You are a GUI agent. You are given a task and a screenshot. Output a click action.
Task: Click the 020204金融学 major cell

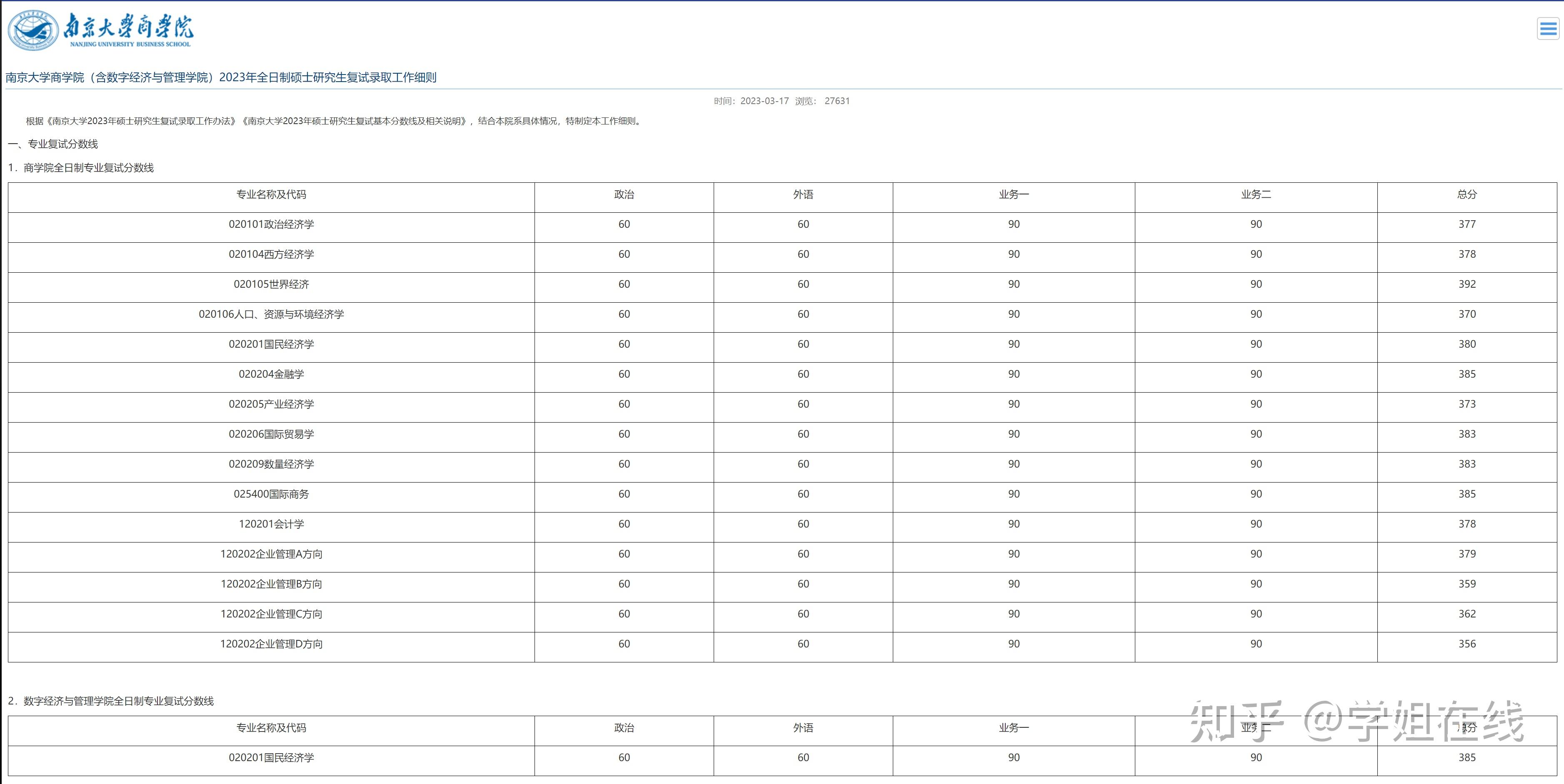click(x=271, y=374)
